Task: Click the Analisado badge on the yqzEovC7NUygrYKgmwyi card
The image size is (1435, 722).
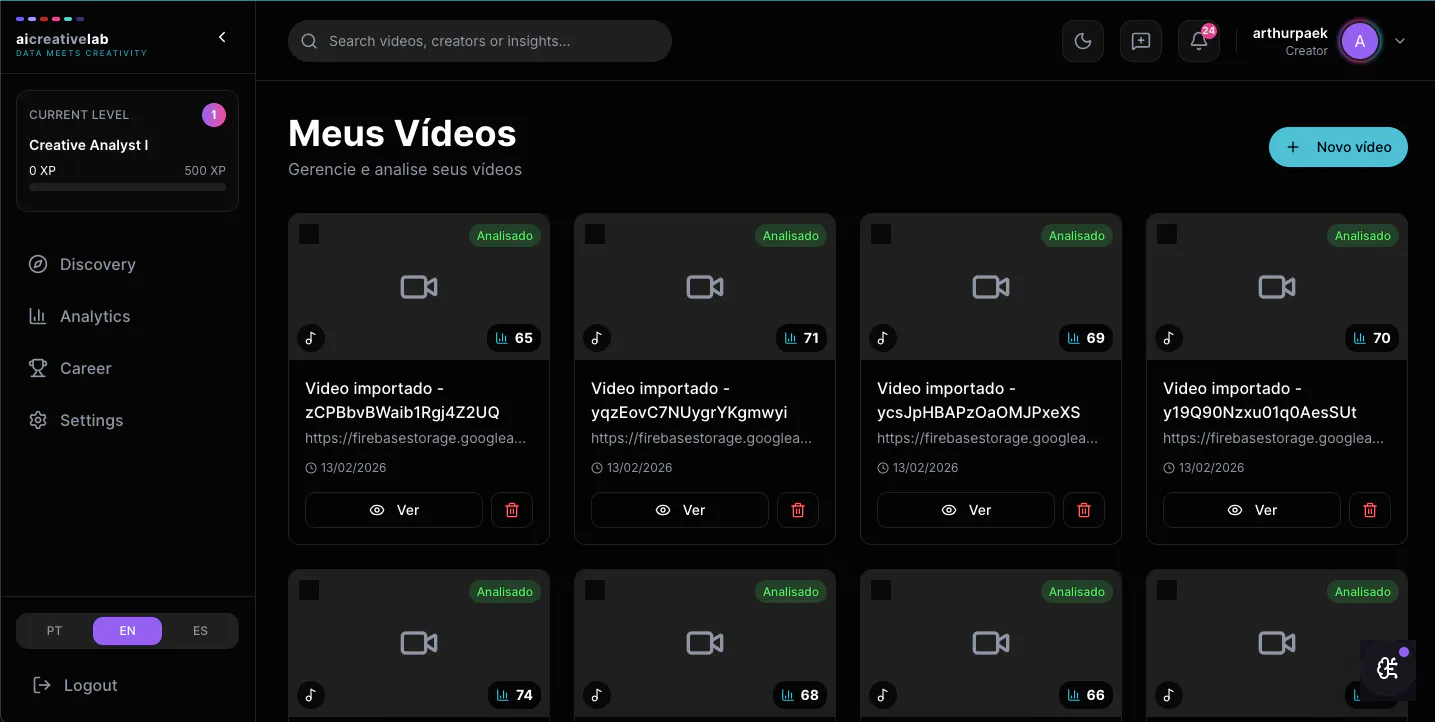Action: pos(791,236)
